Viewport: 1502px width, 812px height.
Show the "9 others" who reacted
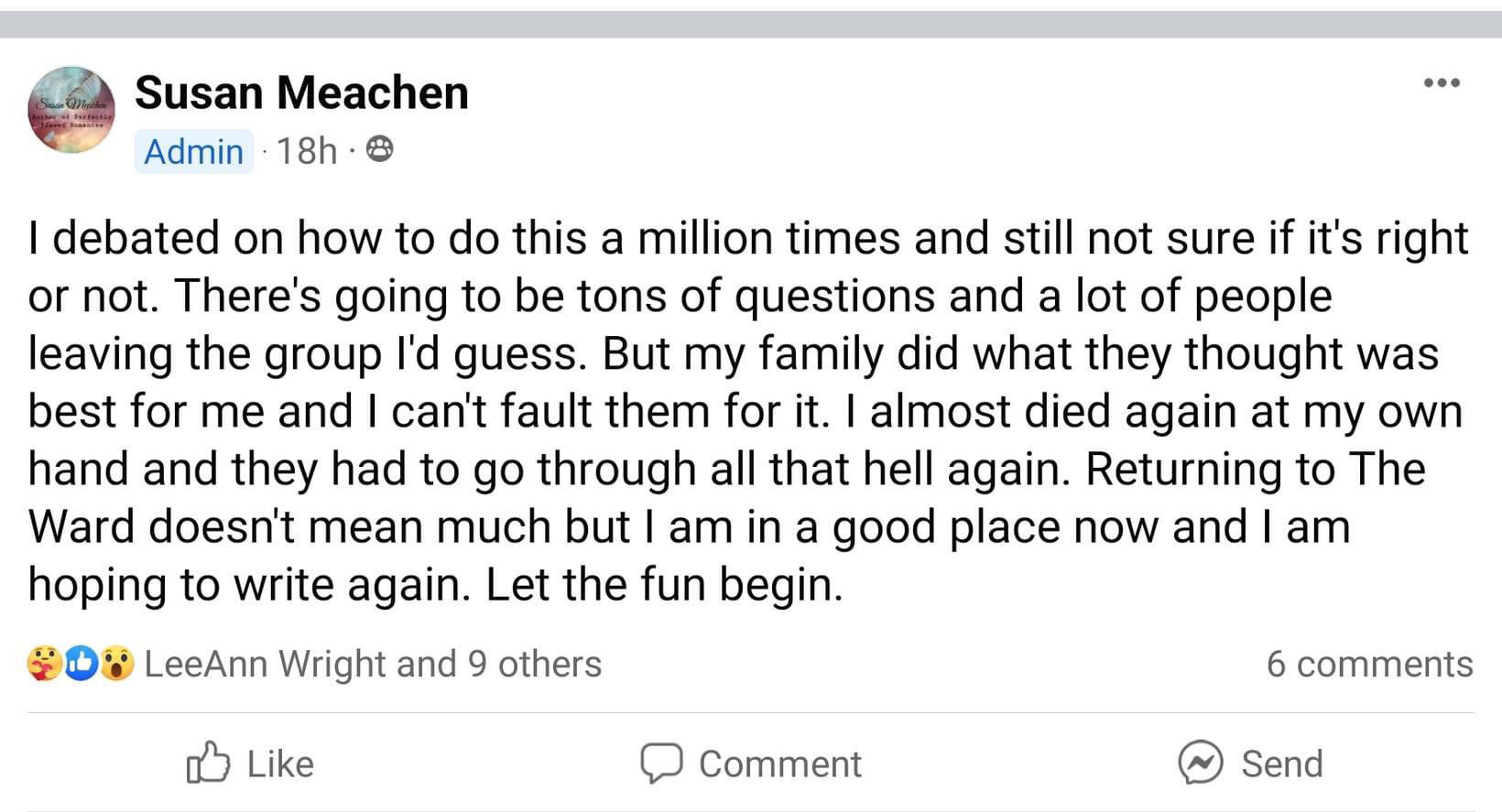click(534, 664)
